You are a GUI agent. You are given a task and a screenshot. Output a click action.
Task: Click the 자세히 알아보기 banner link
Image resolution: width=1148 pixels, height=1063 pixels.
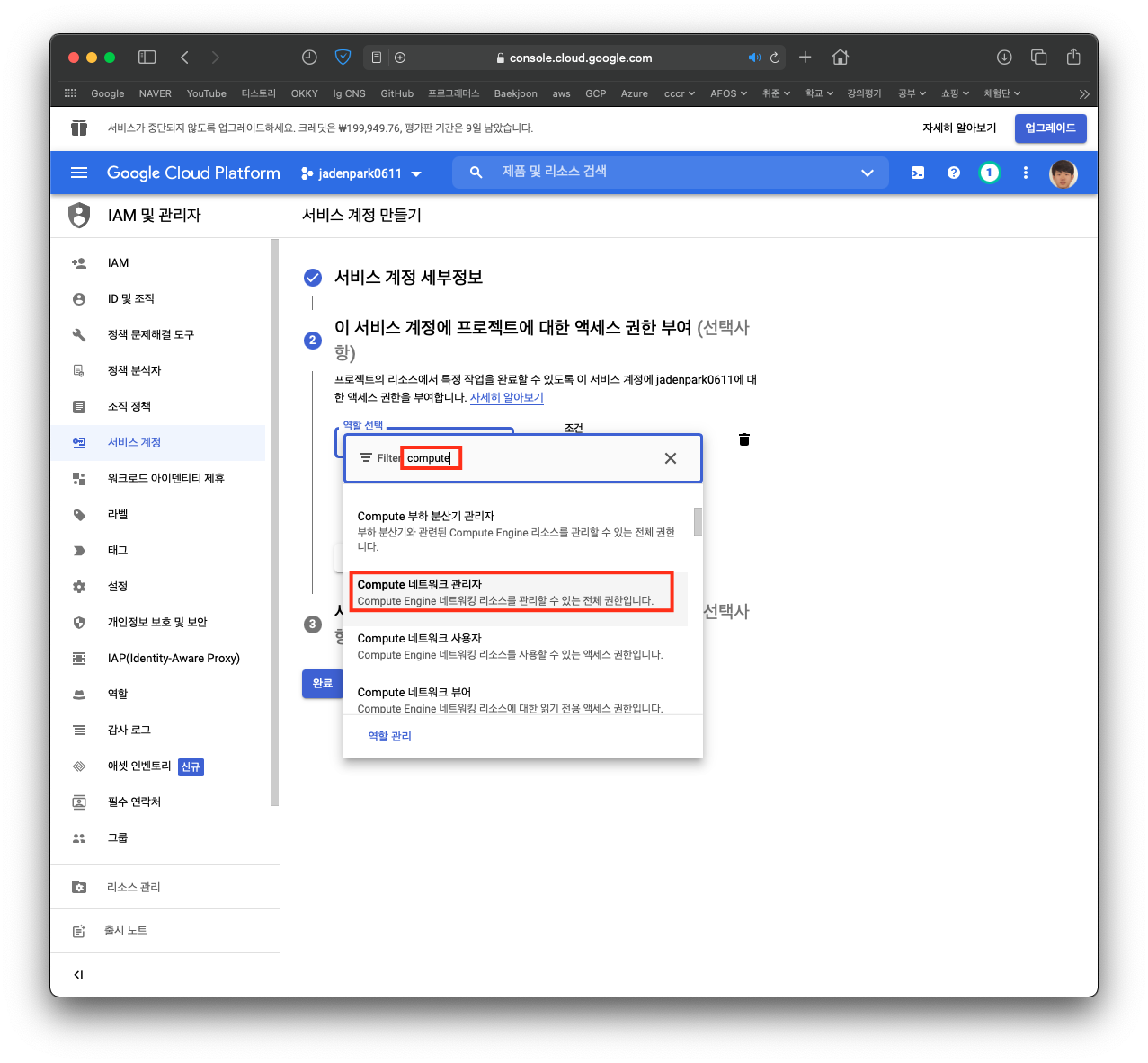959,128
